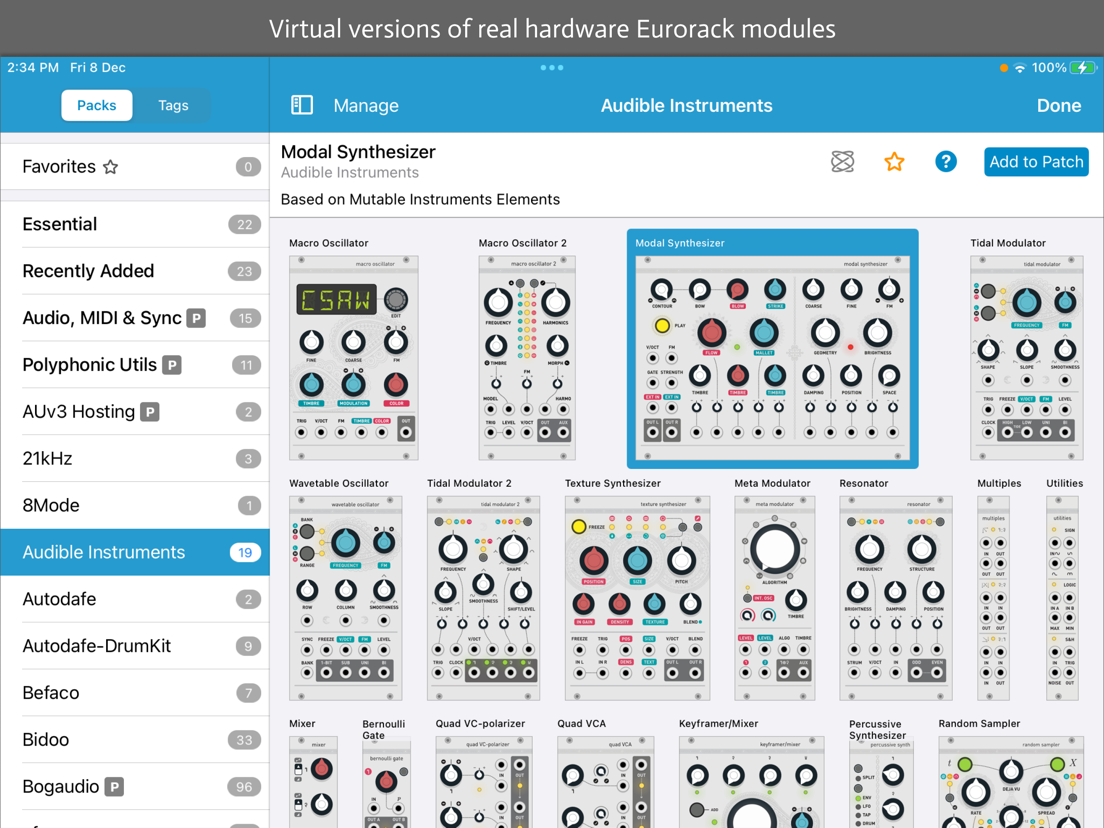Tap the three-dot multitasking indicator

552,68
